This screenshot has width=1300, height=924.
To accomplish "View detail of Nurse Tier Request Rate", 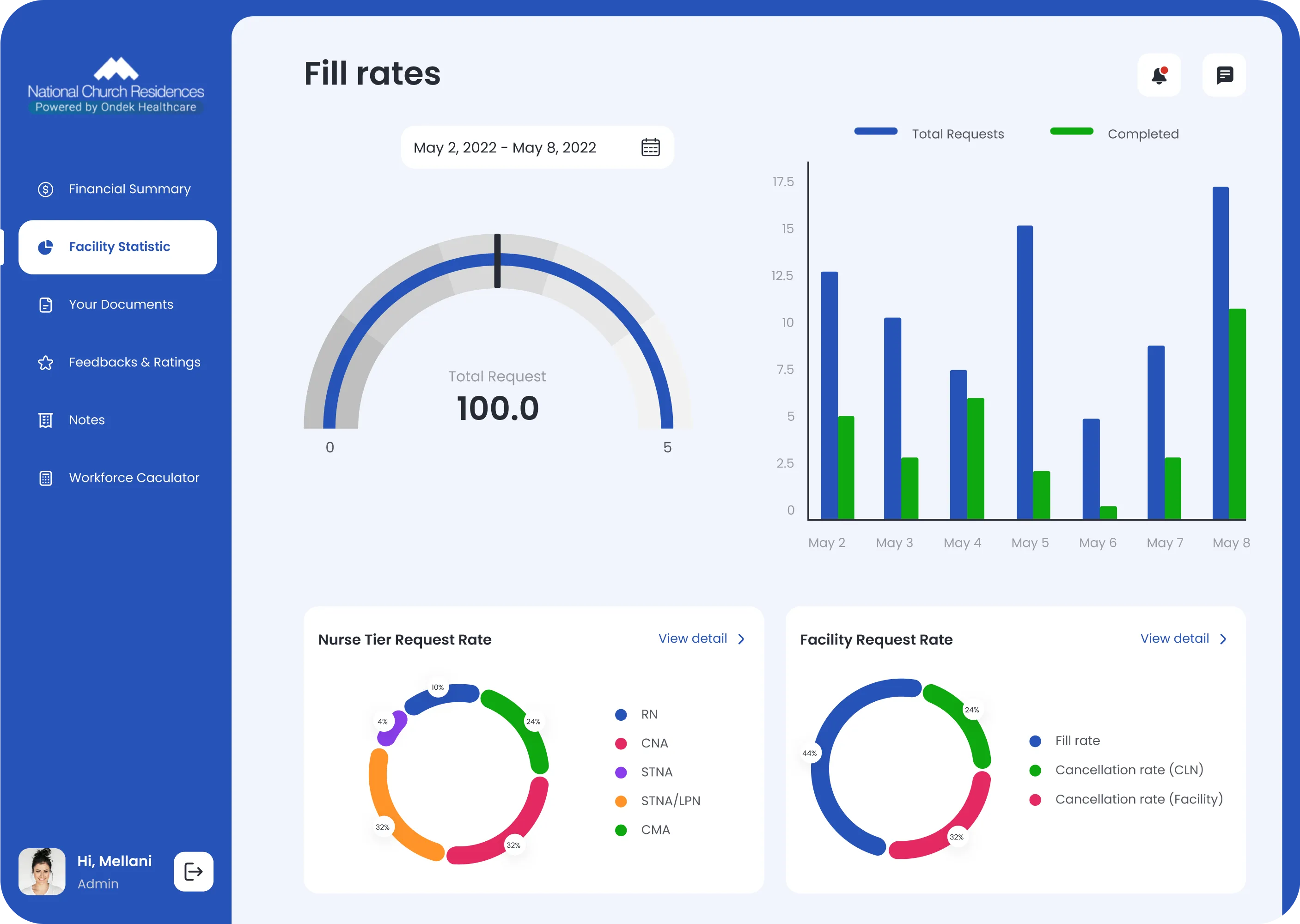I will coord(693,638).
